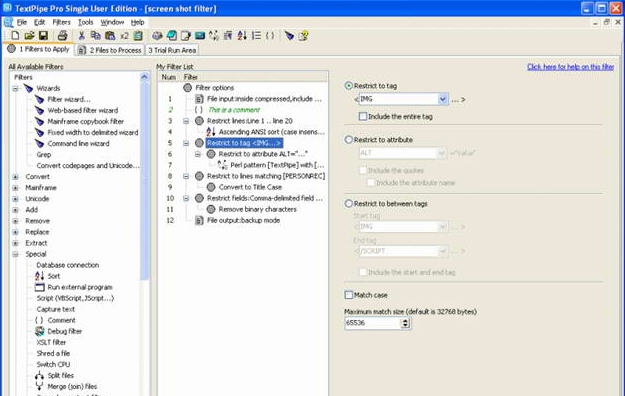Image resolution: width=625 pixels, height=396 pixels.
Task: Click the filter wizard funnel toolbar icon
Action: [289, 35]
